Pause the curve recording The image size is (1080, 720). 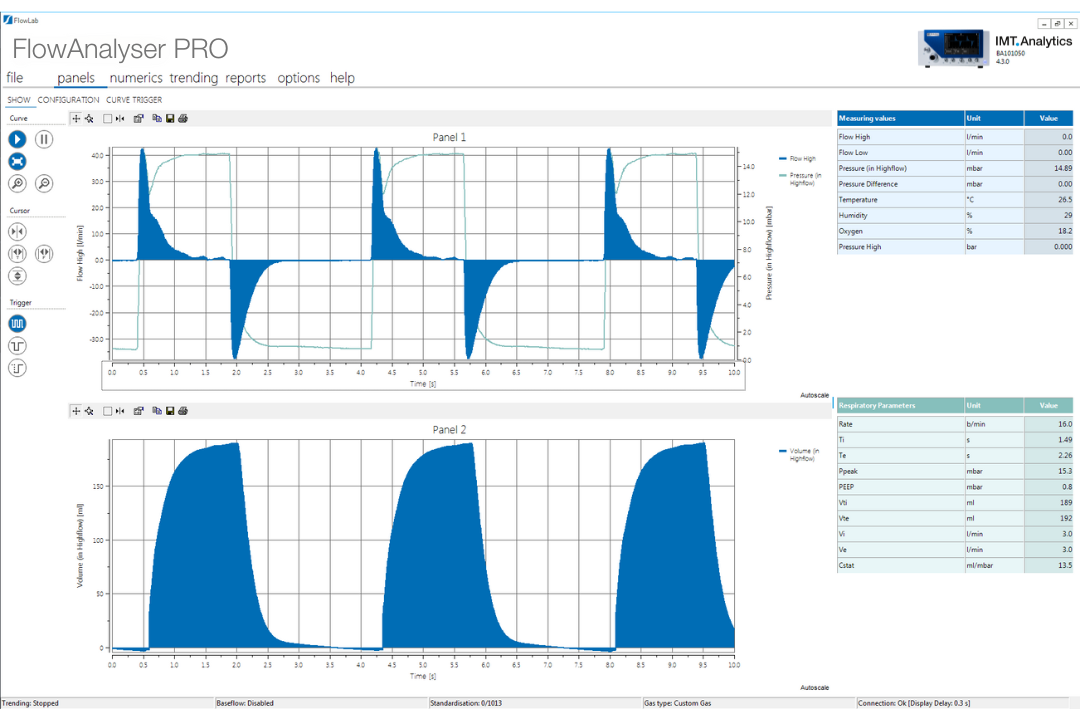[44, 140]
